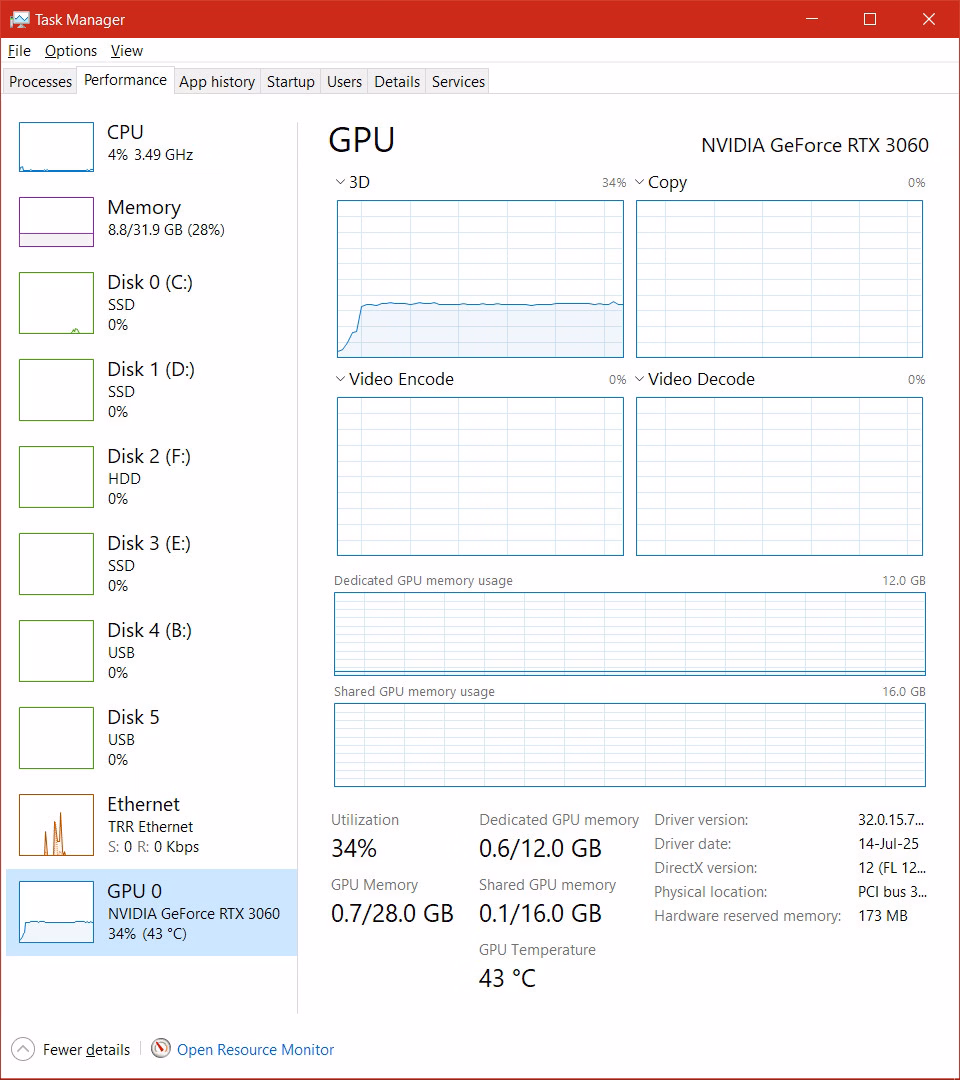The height and width of the screenshot is (1080, 960).
Task: Click the Utilization 34% value
Action: coord(354,848)
